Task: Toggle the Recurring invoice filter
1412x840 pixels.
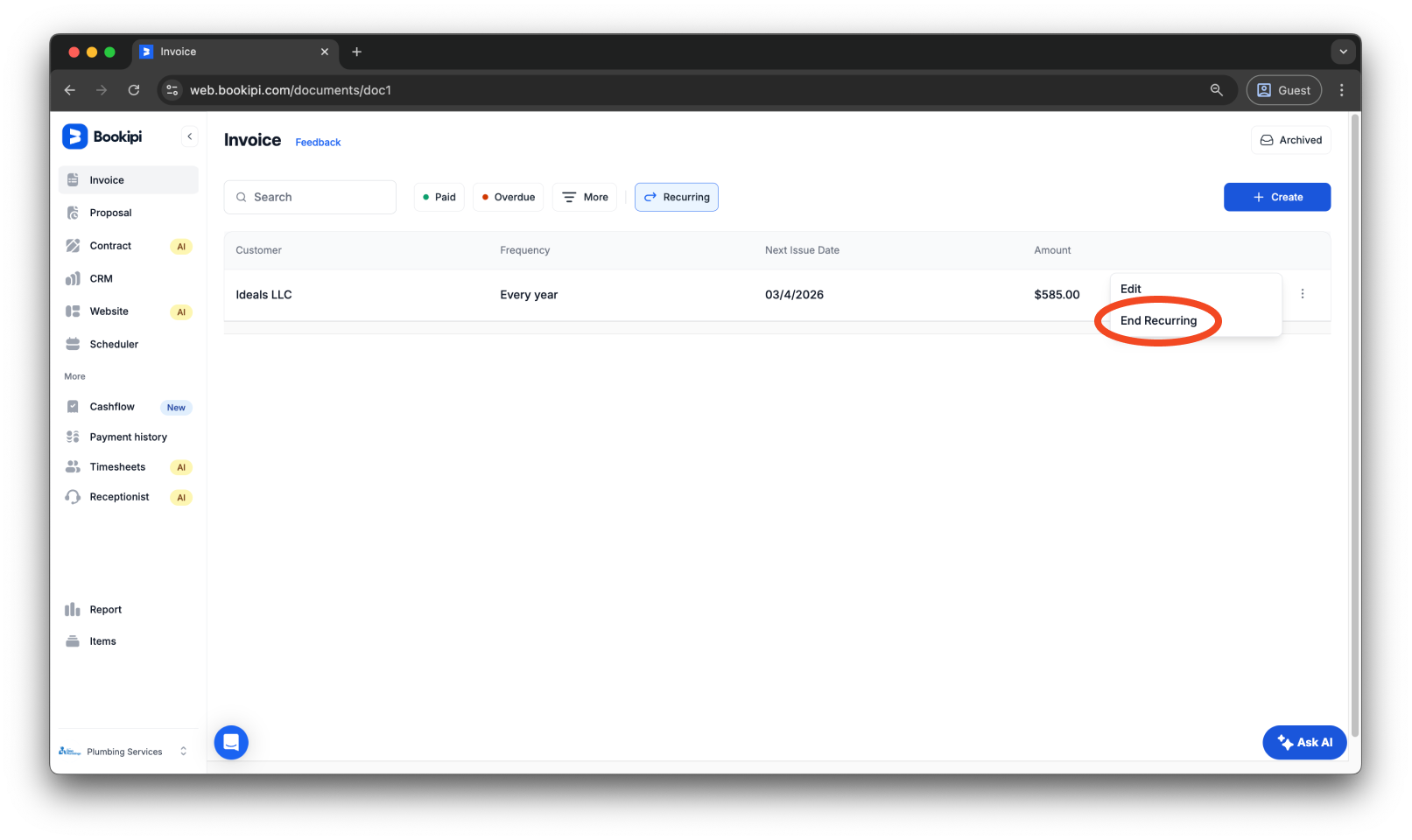Action: pos(676,197)
